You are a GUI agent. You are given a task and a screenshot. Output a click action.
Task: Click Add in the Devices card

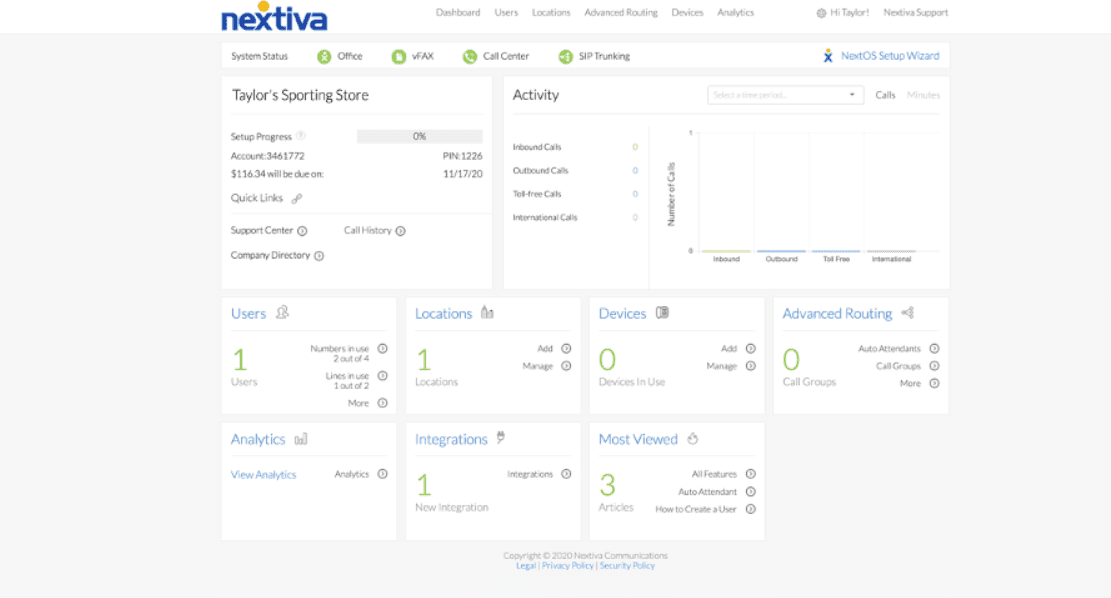[x=729, y=349]
